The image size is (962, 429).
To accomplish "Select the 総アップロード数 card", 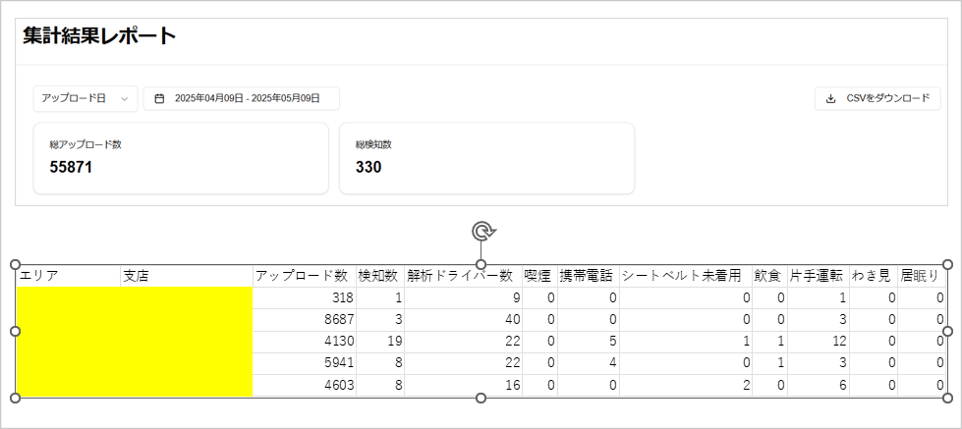I will pos(181,158).
